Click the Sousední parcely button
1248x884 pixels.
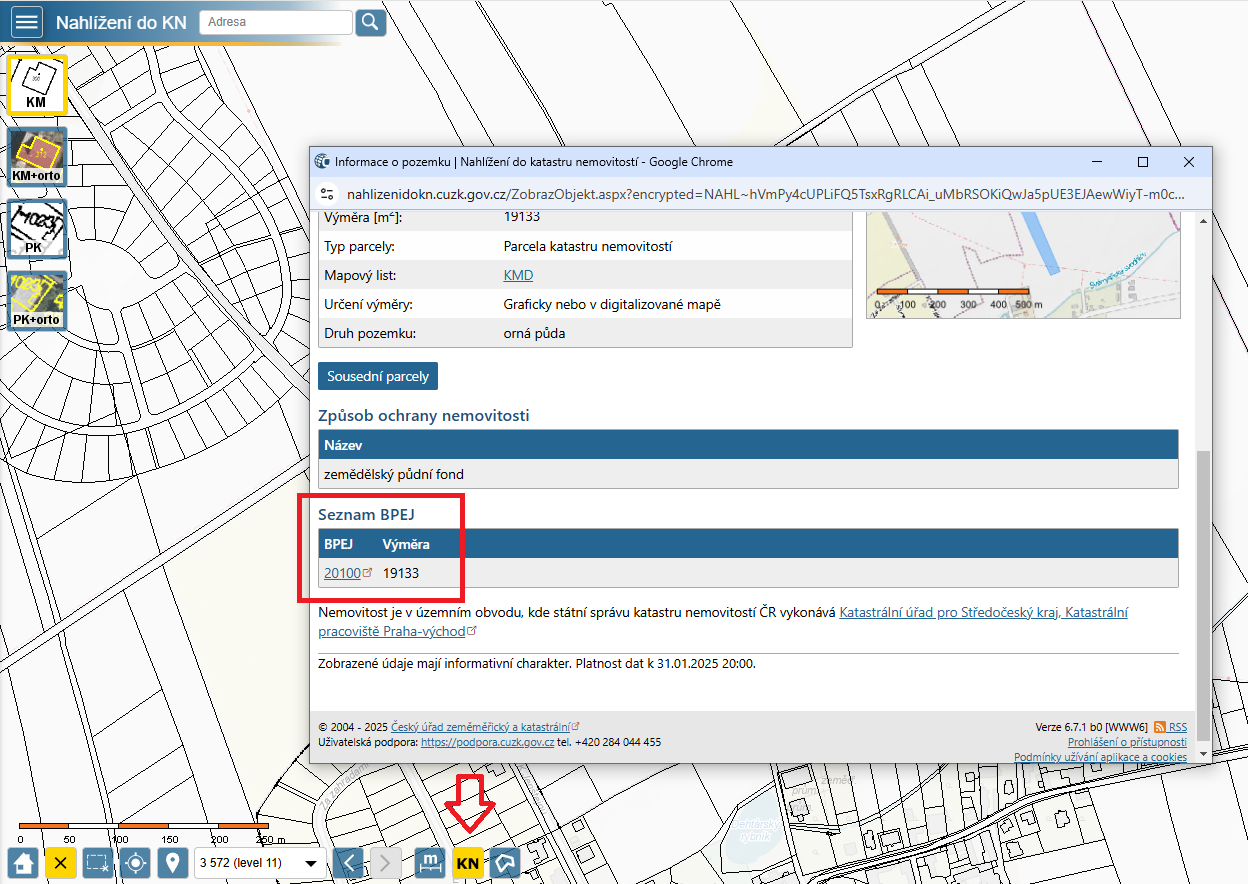click(x=378, y=376)
